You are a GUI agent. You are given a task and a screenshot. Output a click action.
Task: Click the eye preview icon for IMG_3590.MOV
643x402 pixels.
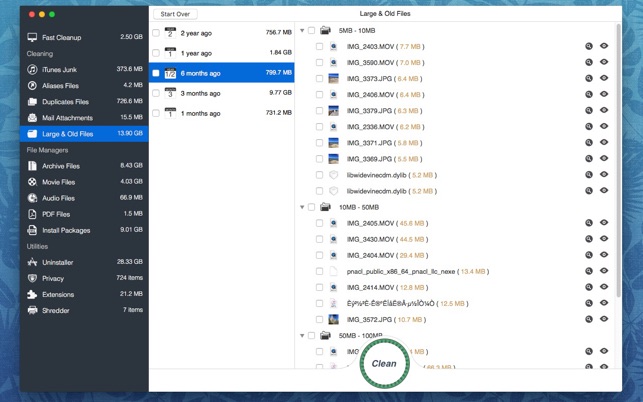(x=604, y=63)
